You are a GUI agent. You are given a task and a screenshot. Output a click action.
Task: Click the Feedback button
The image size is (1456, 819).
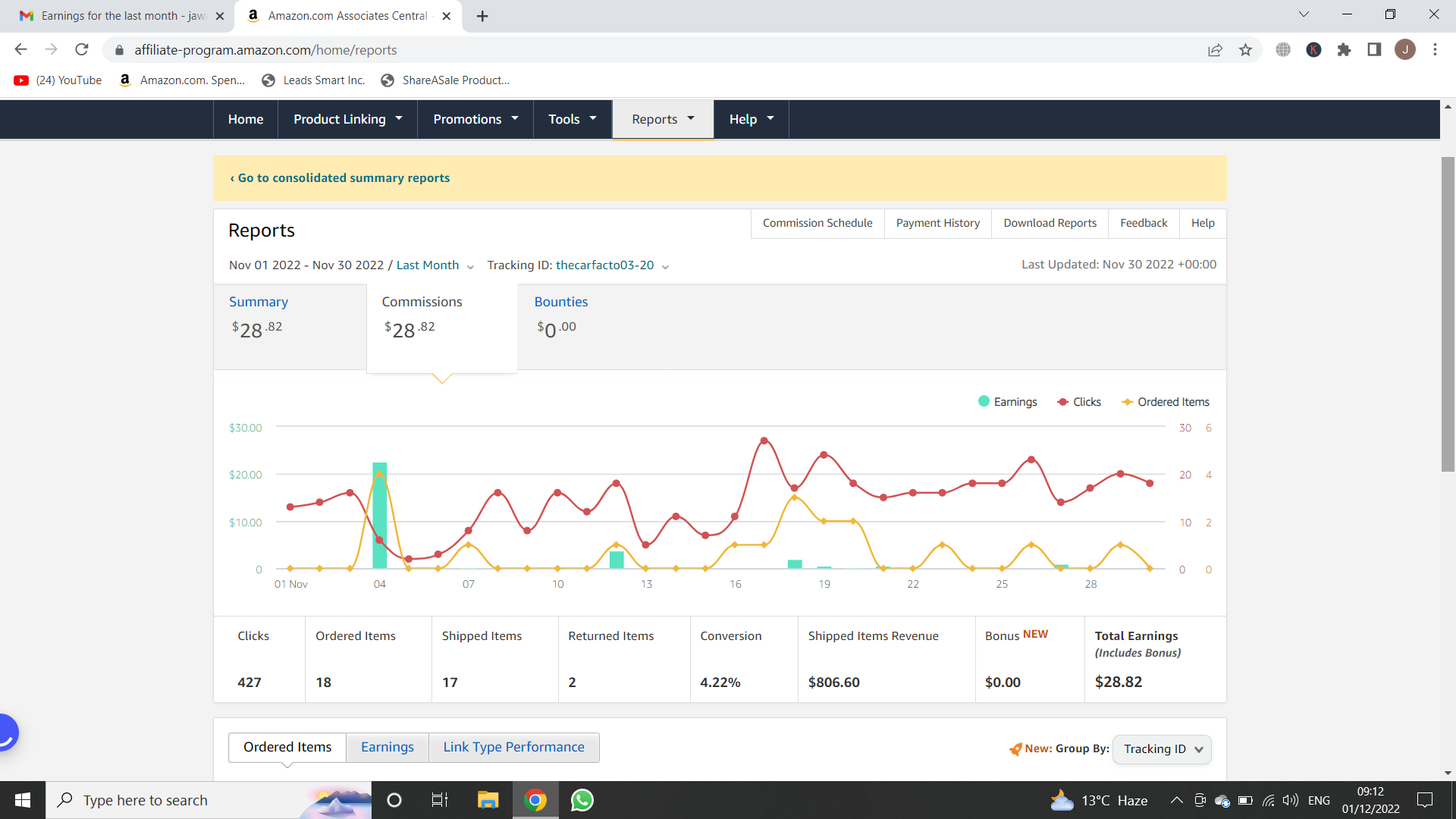[x=1144, y=223]
